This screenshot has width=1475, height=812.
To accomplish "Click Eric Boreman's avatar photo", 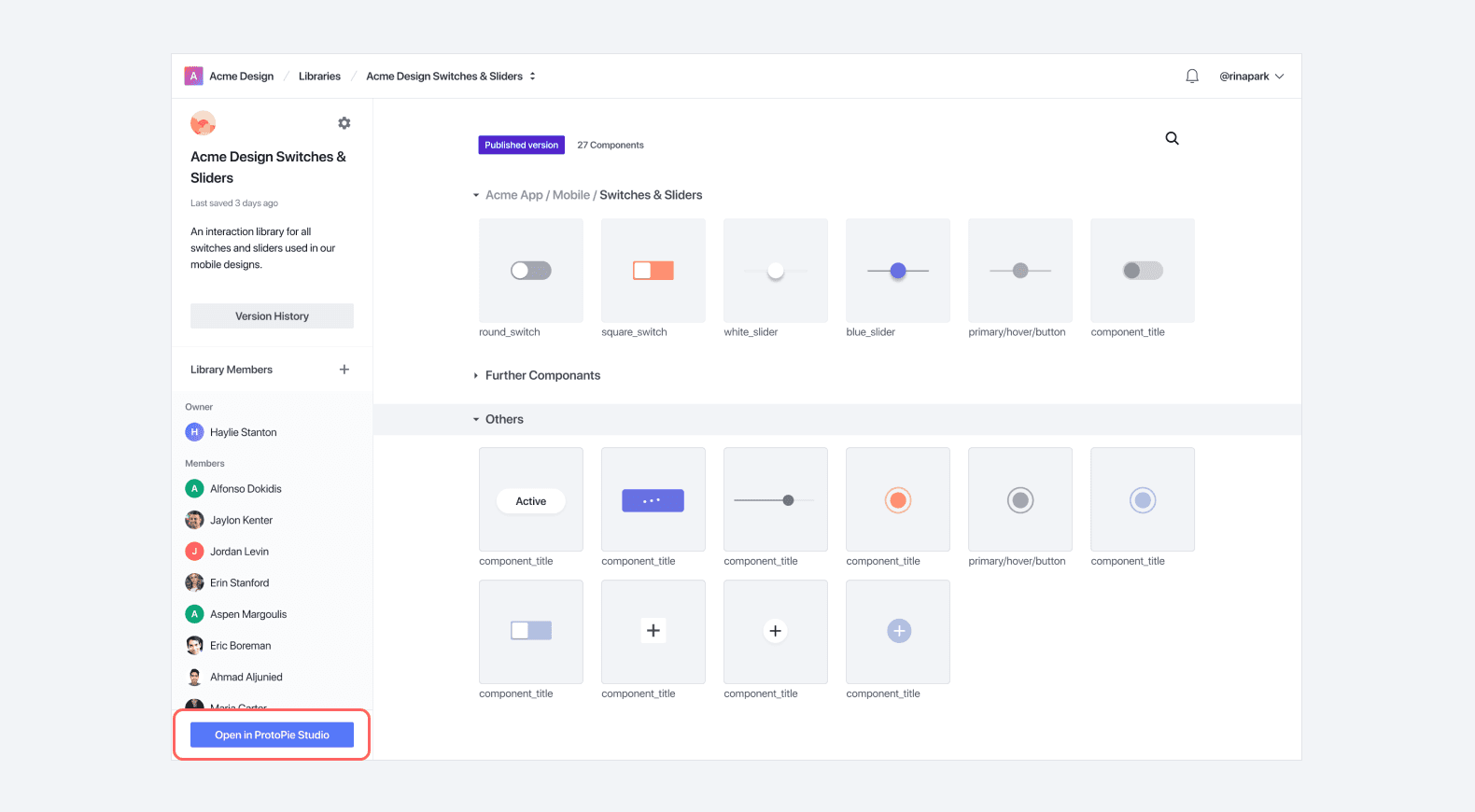I will point(194,645).
